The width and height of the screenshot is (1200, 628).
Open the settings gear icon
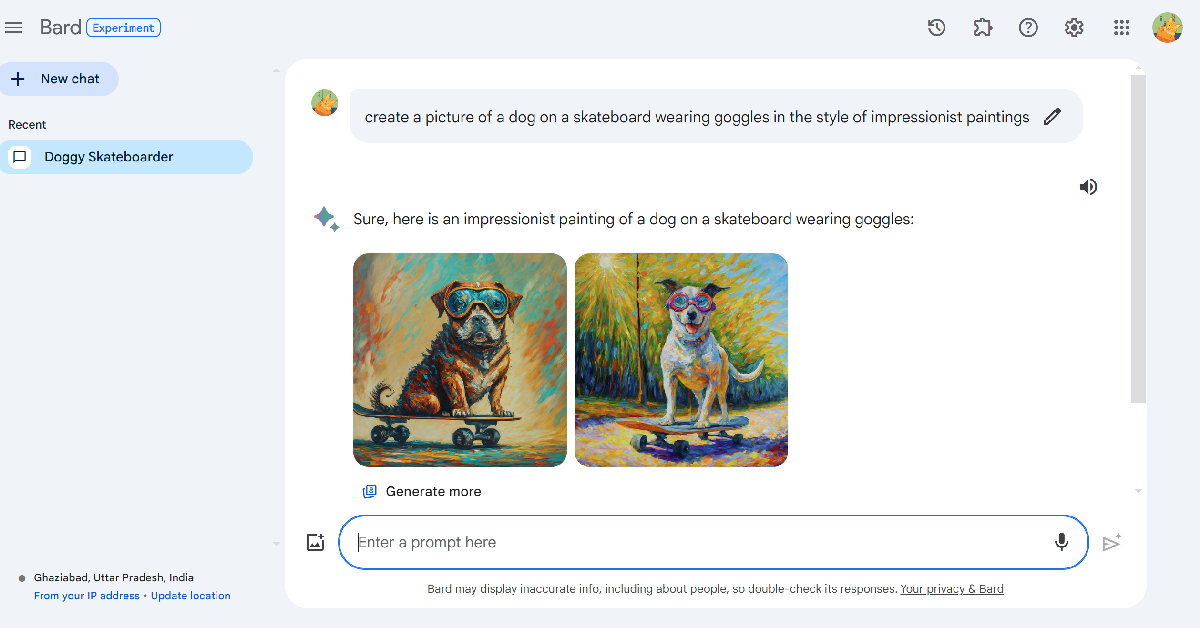click(1074, 28)
